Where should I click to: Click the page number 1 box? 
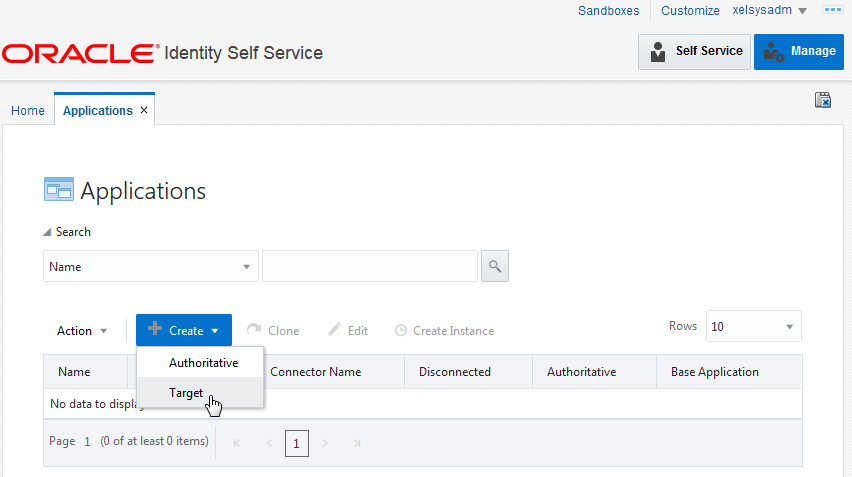click(297, 443)
